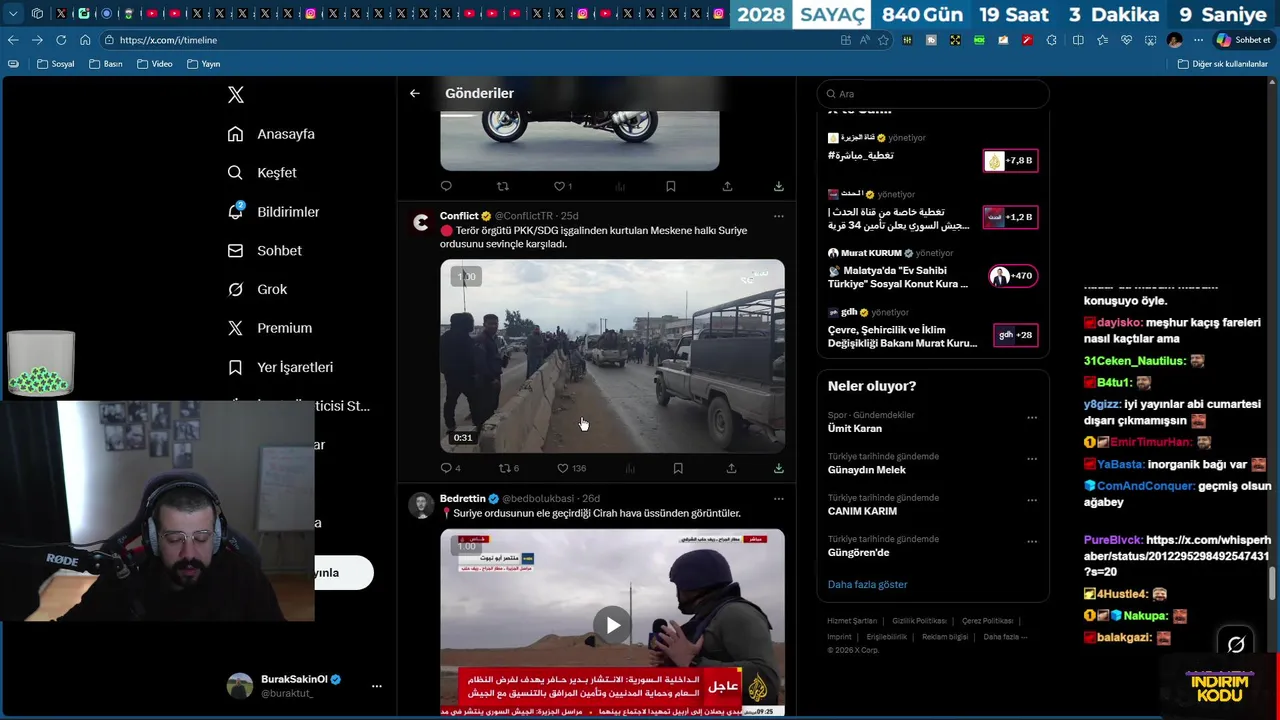Open browser home page icon
Screen dimensions: 1280x720
click(85, 40)
